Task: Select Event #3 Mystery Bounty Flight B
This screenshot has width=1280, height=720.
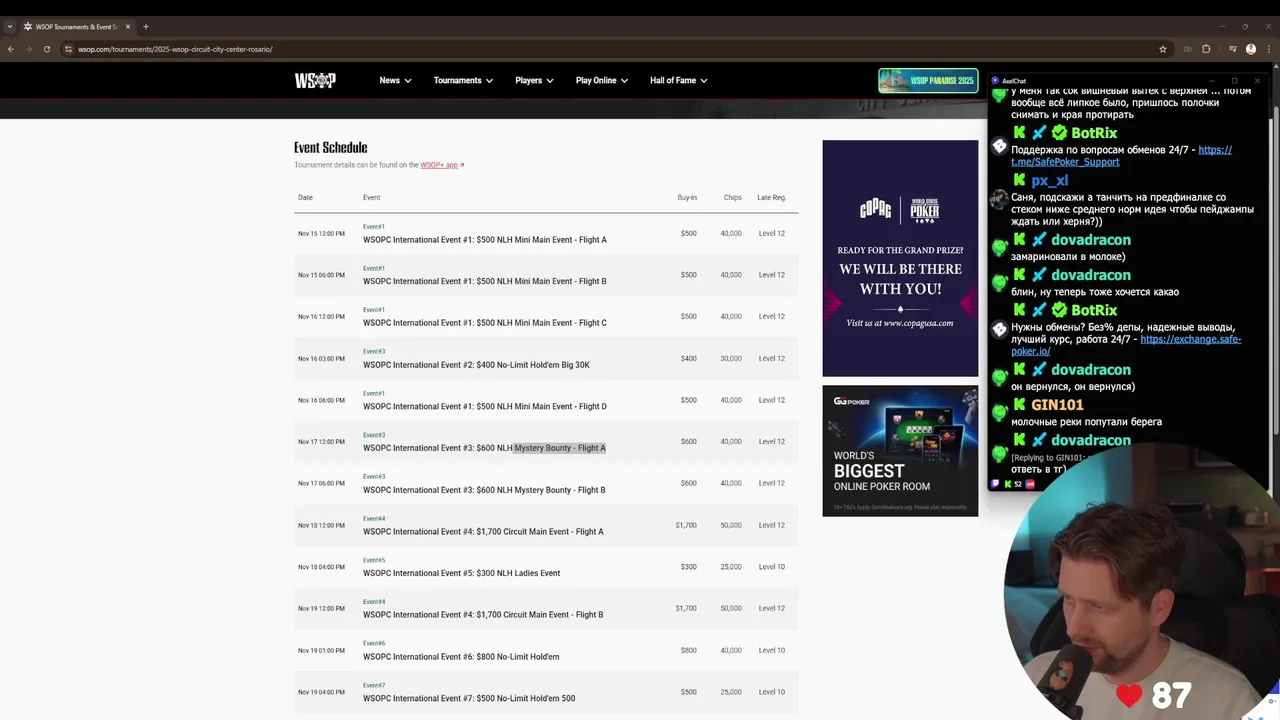Action: (546, 484)
